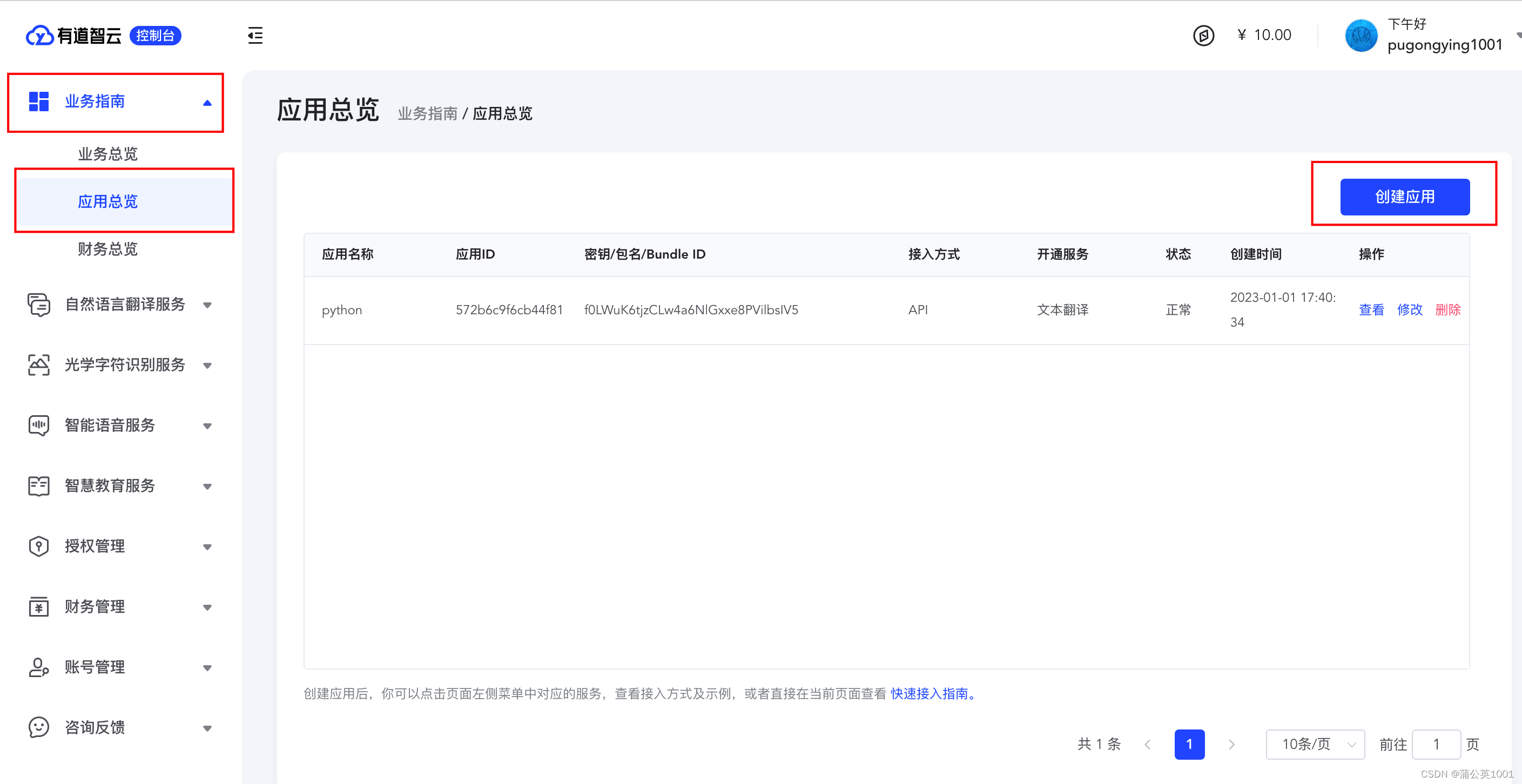The width and height of the screenshot is (1522, 784).
Task: Open the 10条/页 page size dropdown
Action: click(x=1315, y=745)
